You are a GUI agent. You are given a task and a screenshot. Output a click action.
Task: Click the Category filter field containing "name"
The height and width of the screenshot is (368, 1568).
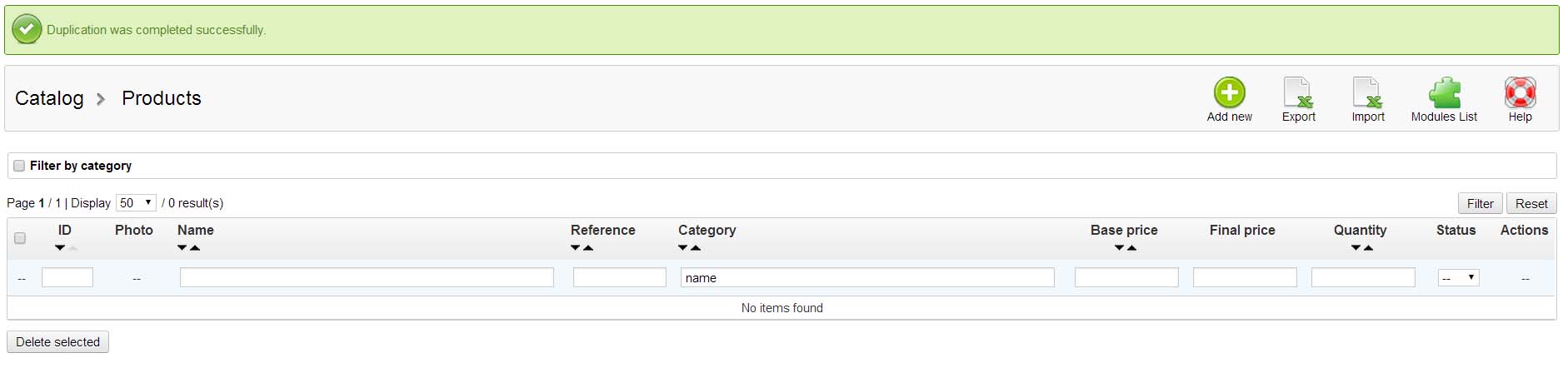(866, 278)
